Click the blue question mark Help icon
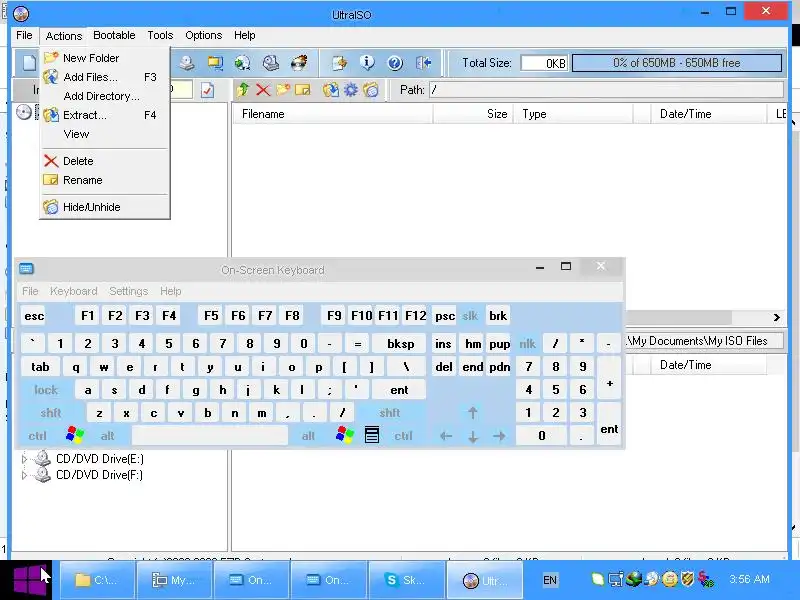 tap(395, 63)
